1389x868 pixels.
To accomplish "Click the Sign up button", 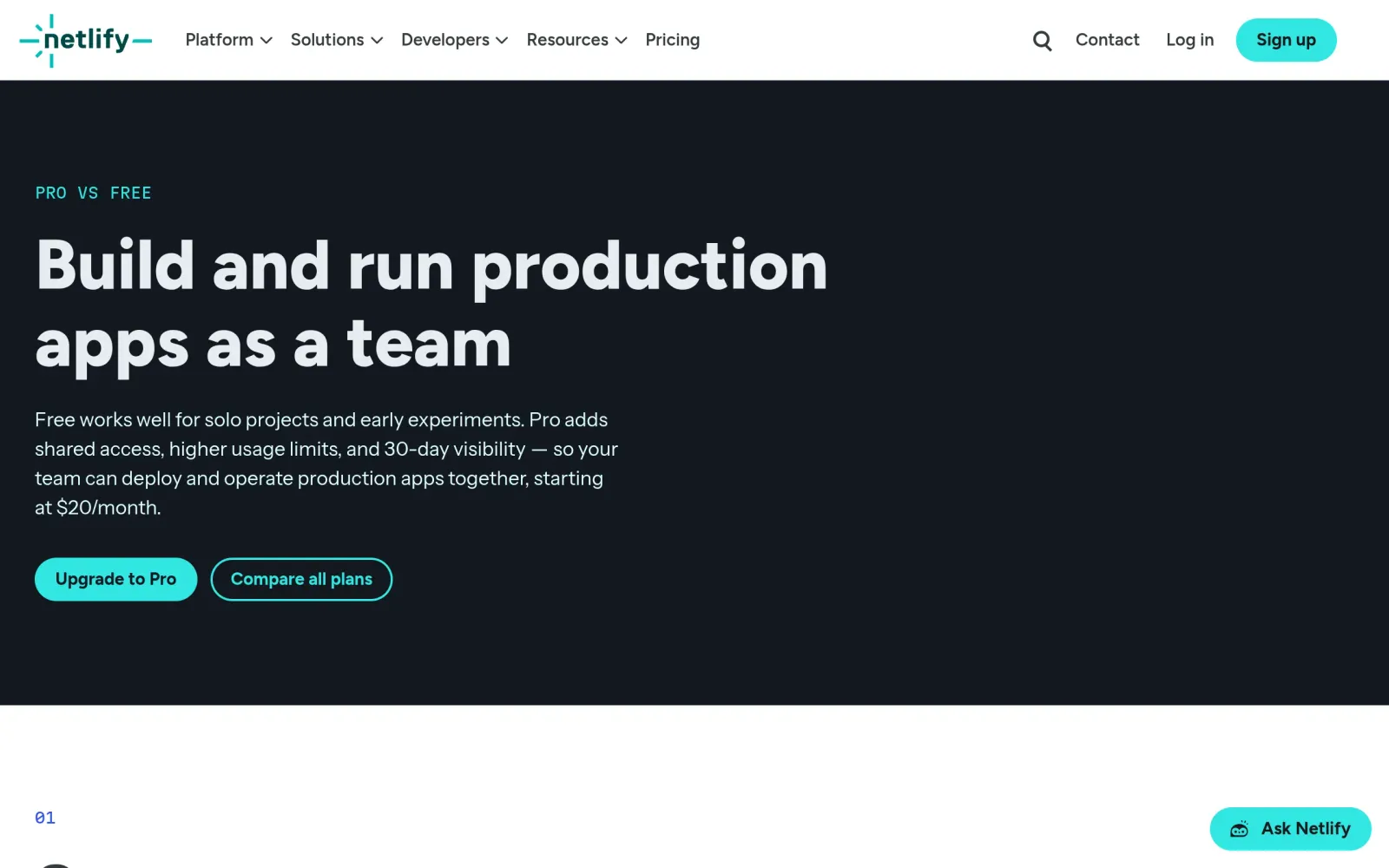I will coord(1286,40).
